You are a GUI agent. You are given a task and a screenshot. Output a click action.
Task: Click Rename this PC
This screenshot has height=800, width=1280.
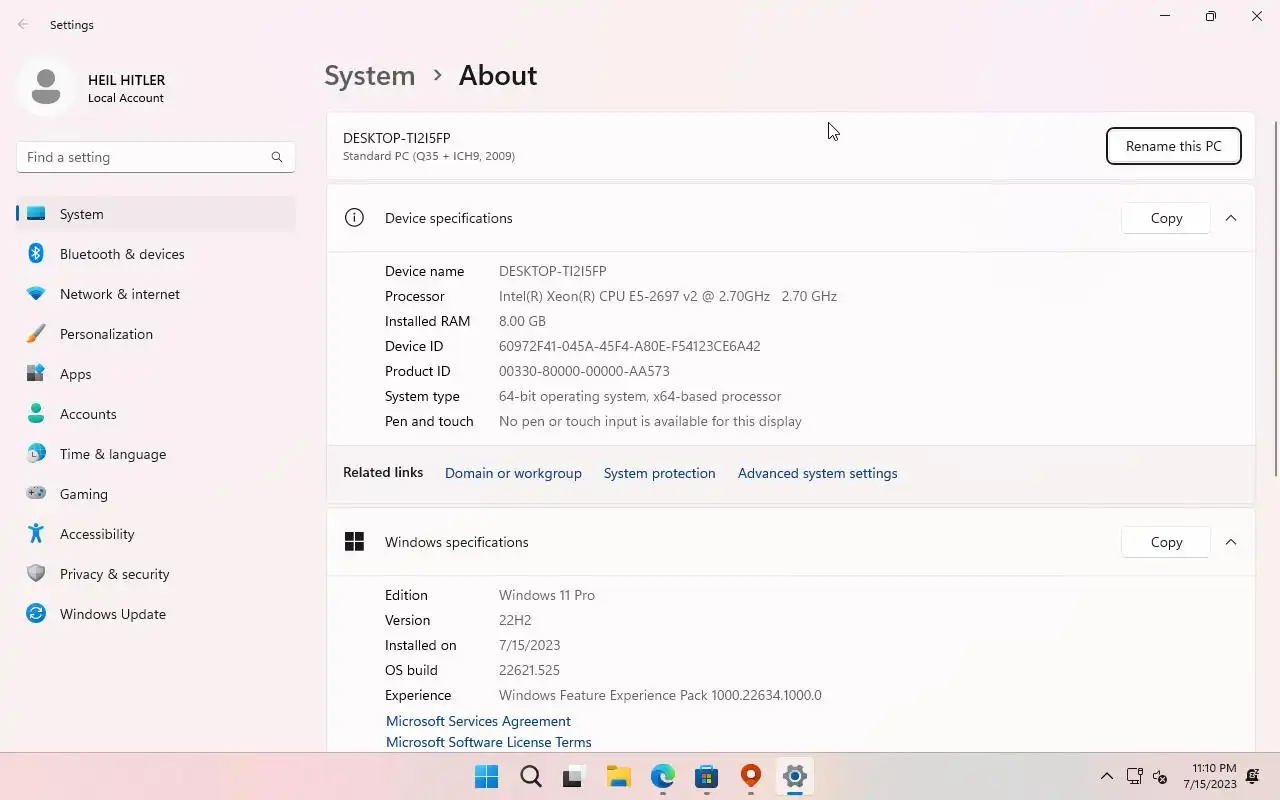[1174, 146]
